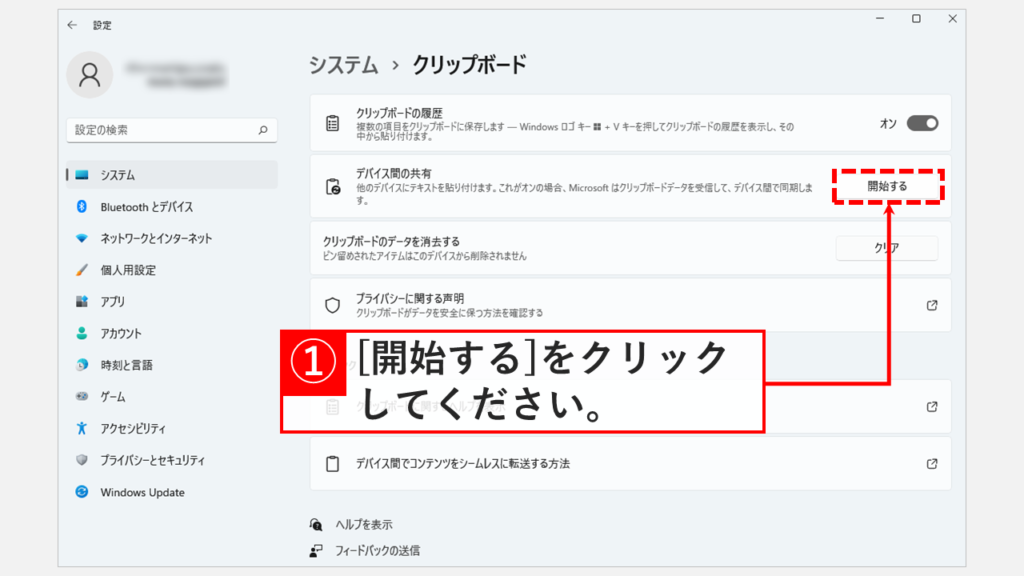Click the back arrow in the title bar
Screen dimensions: 1024x576
(72, 25)
